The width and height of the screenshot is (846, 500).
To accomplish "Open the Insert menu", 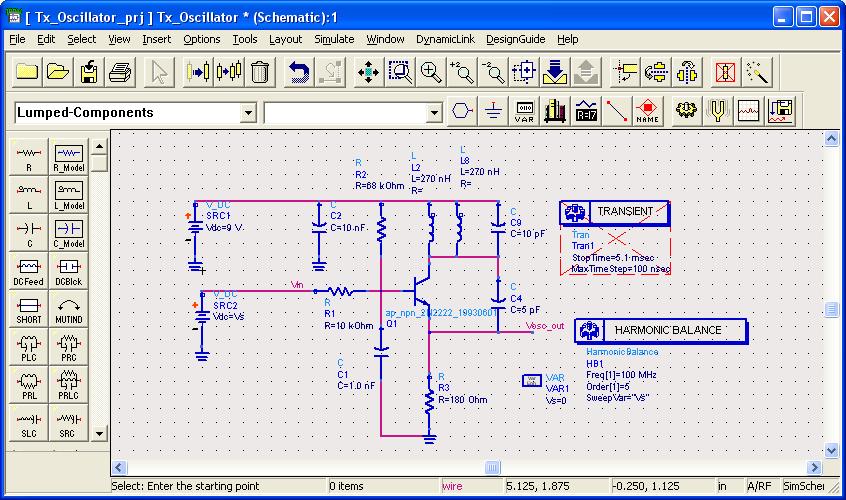I will click(x=156, y=39).
